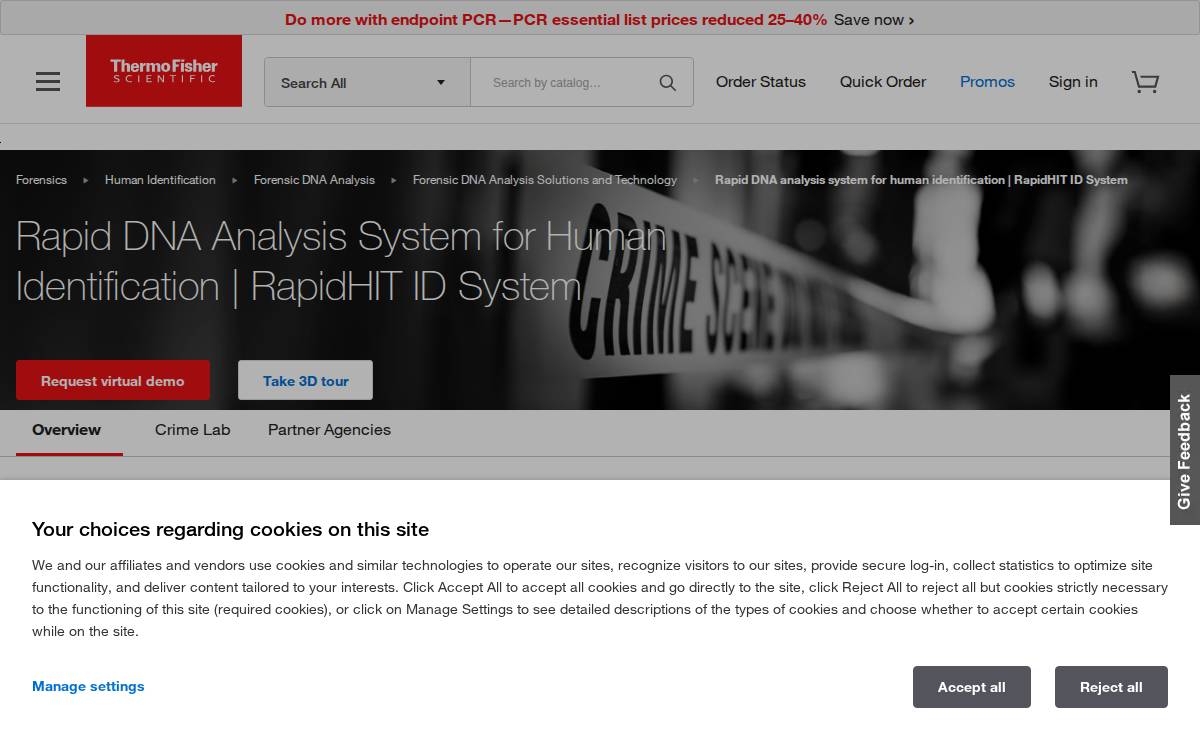Open the Give Feedback side tab
The height and width of the screenshot is (750, 1200).
pyautogui.click(x=1185, y=450)
